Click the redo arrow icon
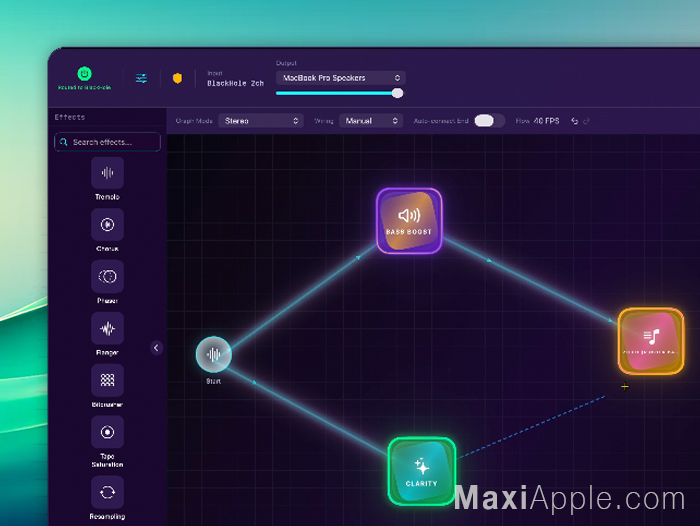 tap(587, 121)
